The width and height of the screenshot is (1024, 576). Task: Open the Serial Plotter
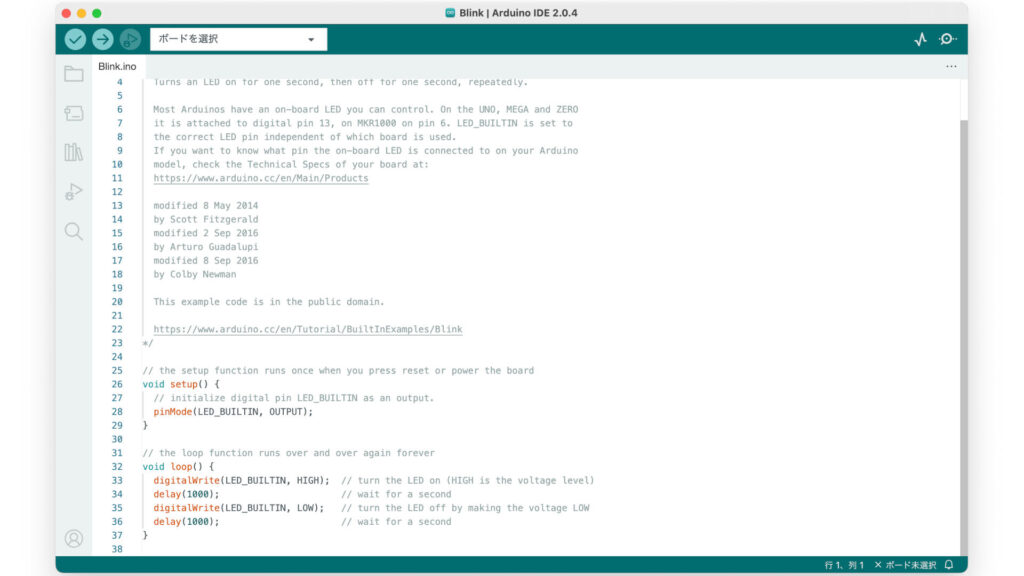coord(920,38)
